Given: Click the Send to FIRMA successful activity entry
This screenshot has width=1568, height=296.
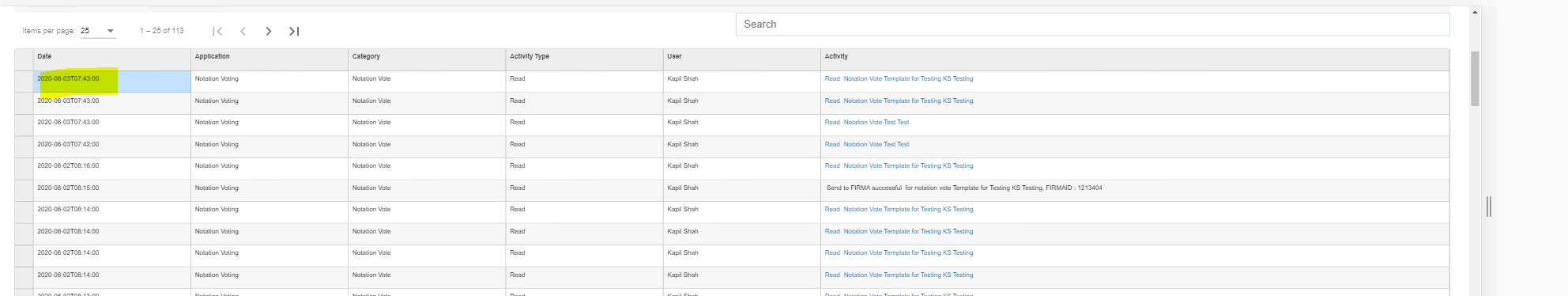Looking at the screenshot, I should (964, 188).
